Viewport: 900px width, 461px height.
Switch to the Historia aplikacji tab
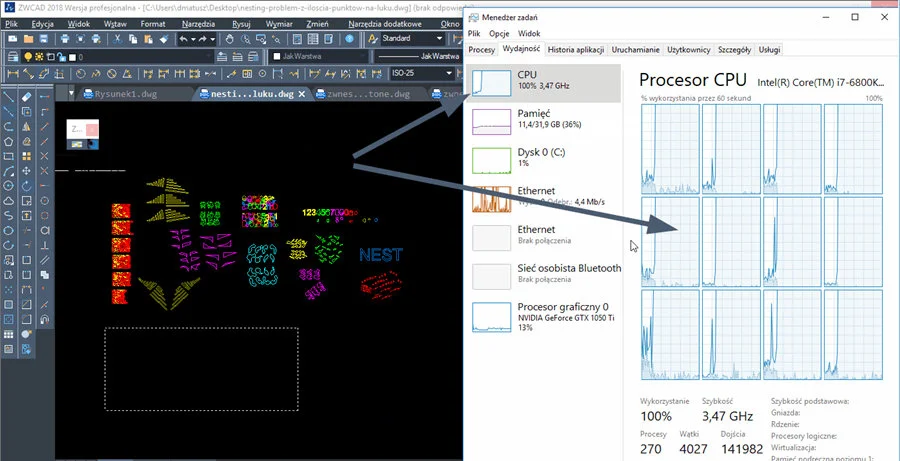tap(575, 49)
